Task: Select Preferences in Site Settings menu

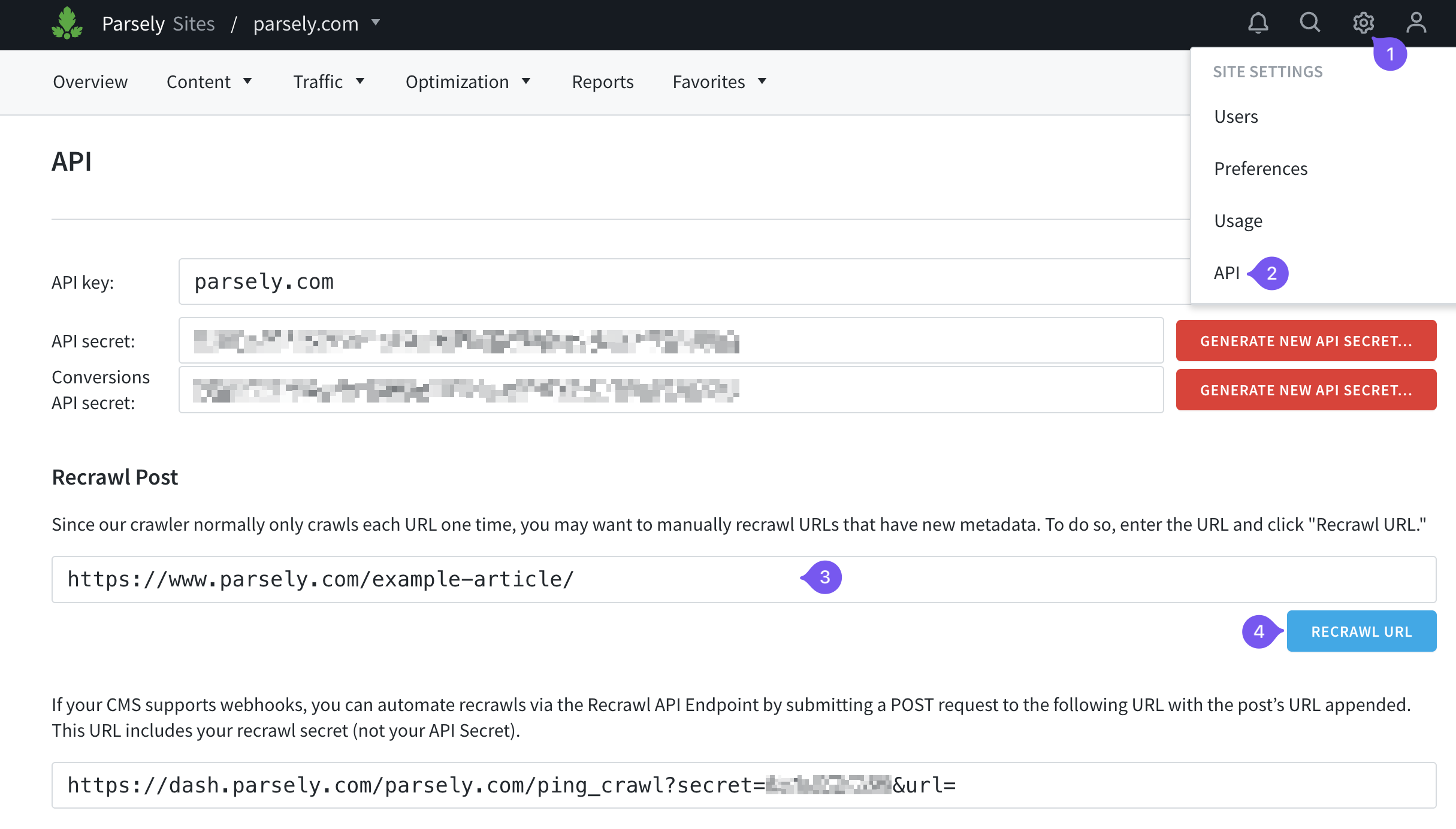Action: click(x=1260, y=168)
